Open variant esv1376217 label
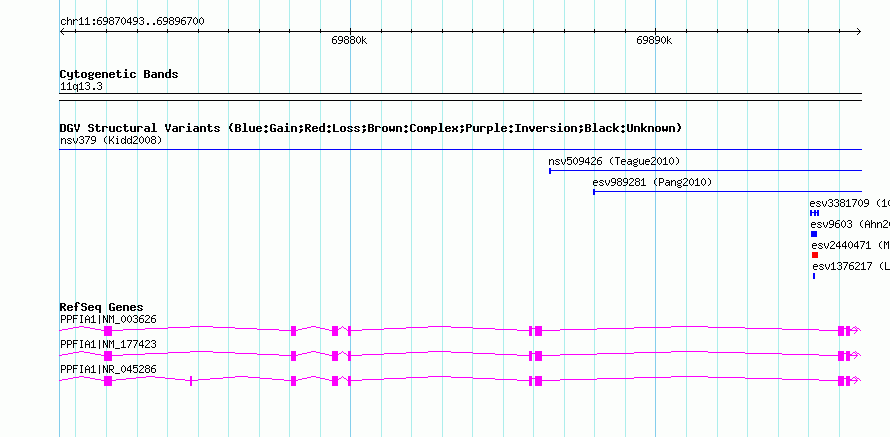Image resolution: width=890 pixels, height=437 pixels. [842, 266]
